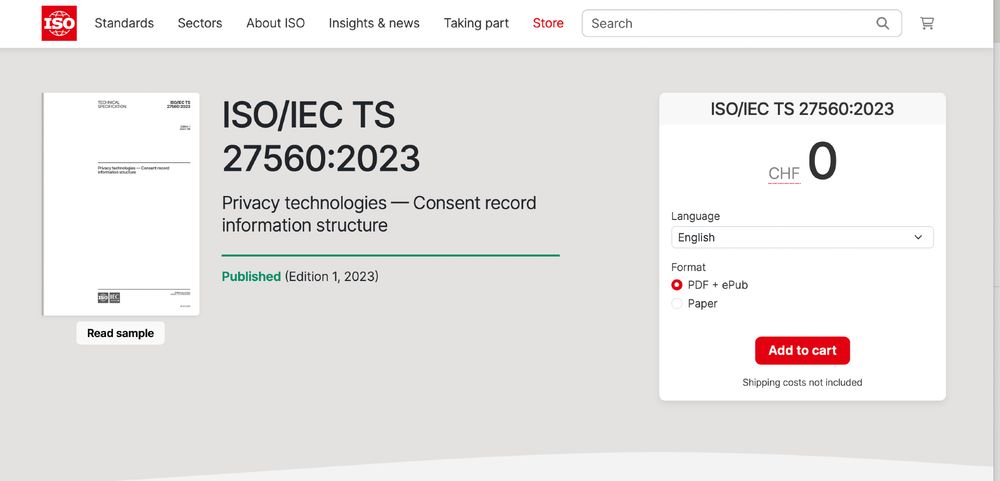
Task: Open the About ISO menu
Action: tap(276, 23)
